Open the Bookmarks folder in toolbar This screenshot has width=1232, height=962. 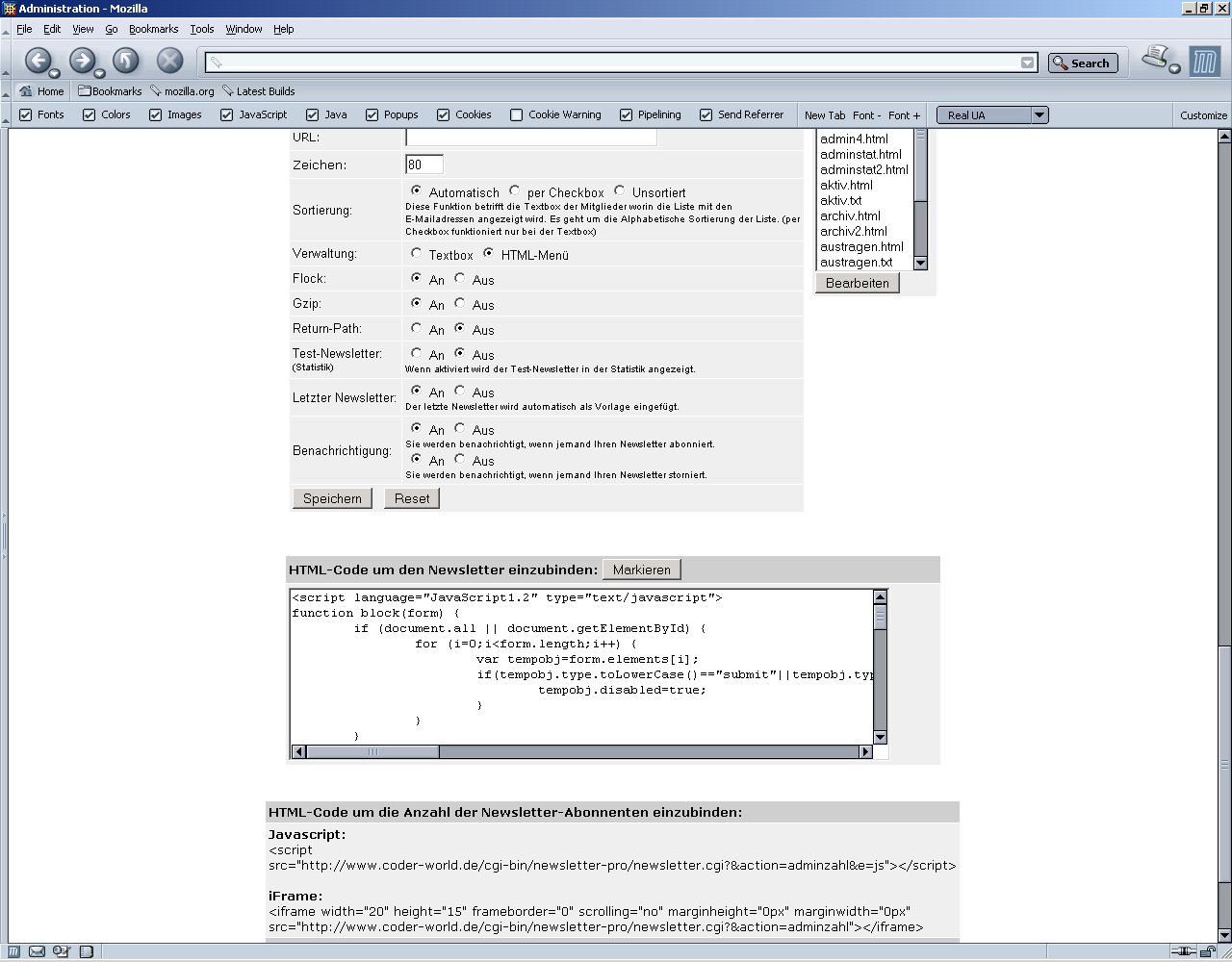click(110, 91)
